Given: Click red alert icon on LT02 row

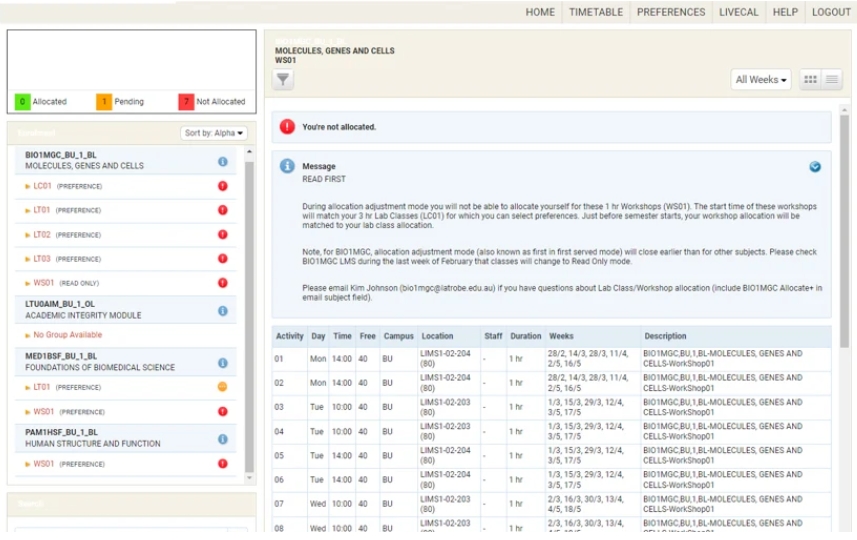Looking at the screenshot, I should pos(222,234).
